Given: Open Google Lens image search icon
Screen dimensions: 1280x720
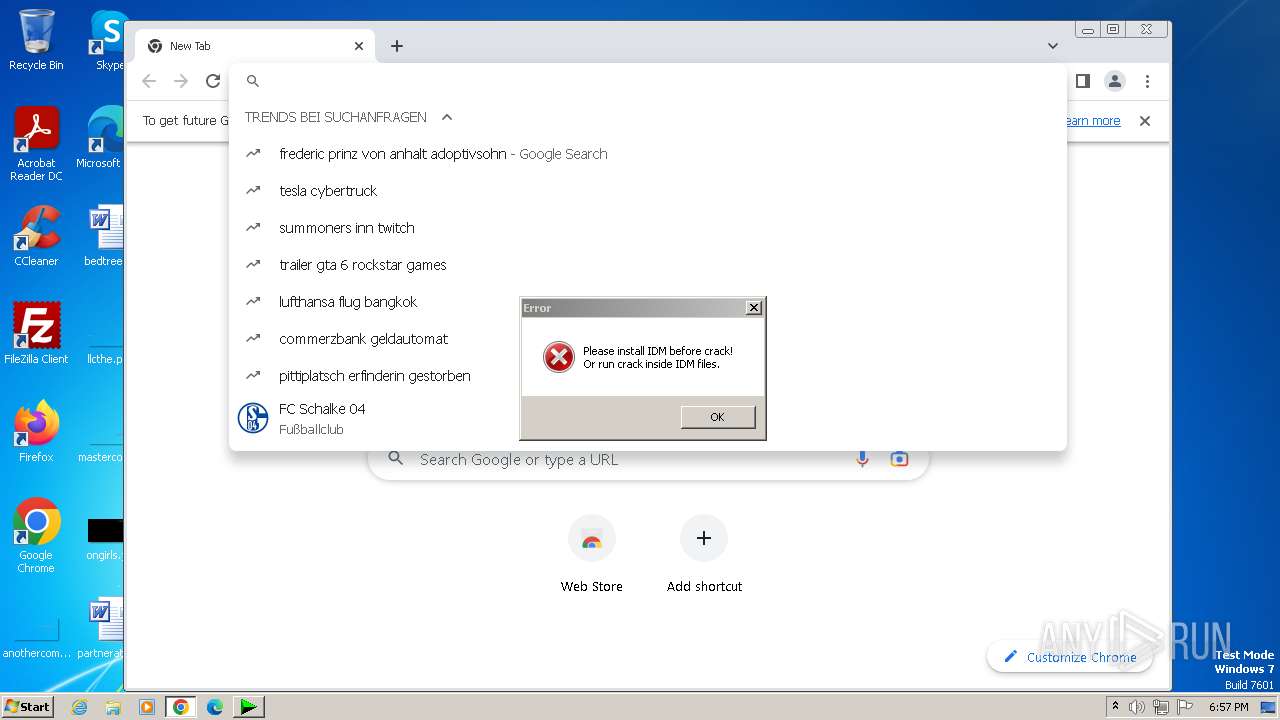Looking at the screenshot, I should click(899, 459).
